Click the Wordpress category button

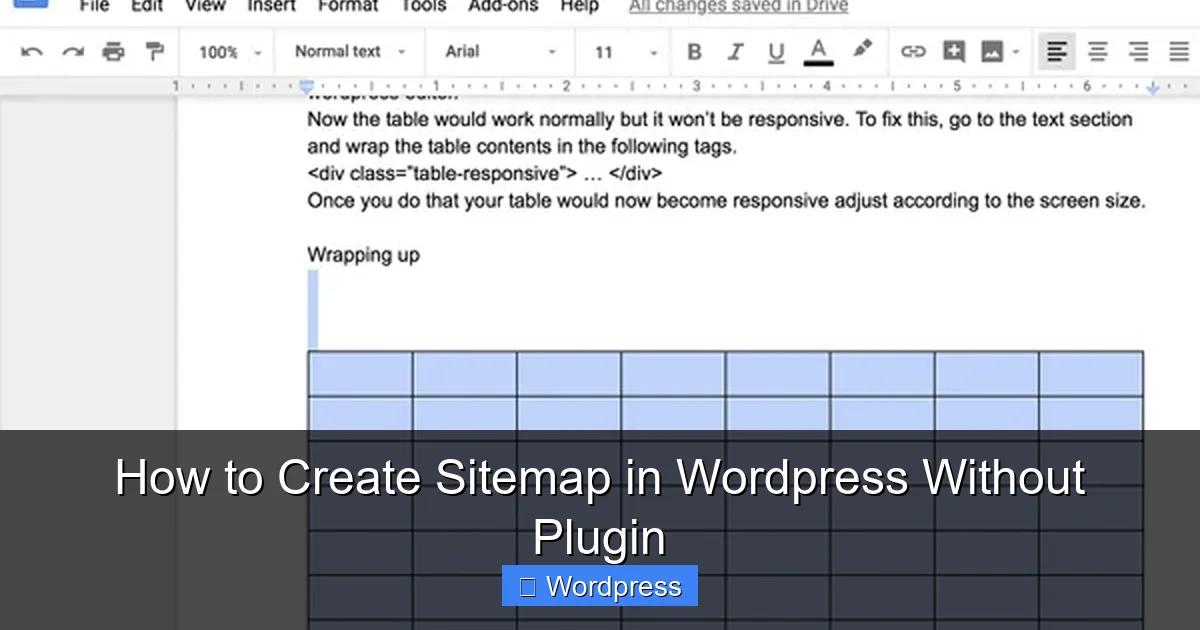point(599,586)
